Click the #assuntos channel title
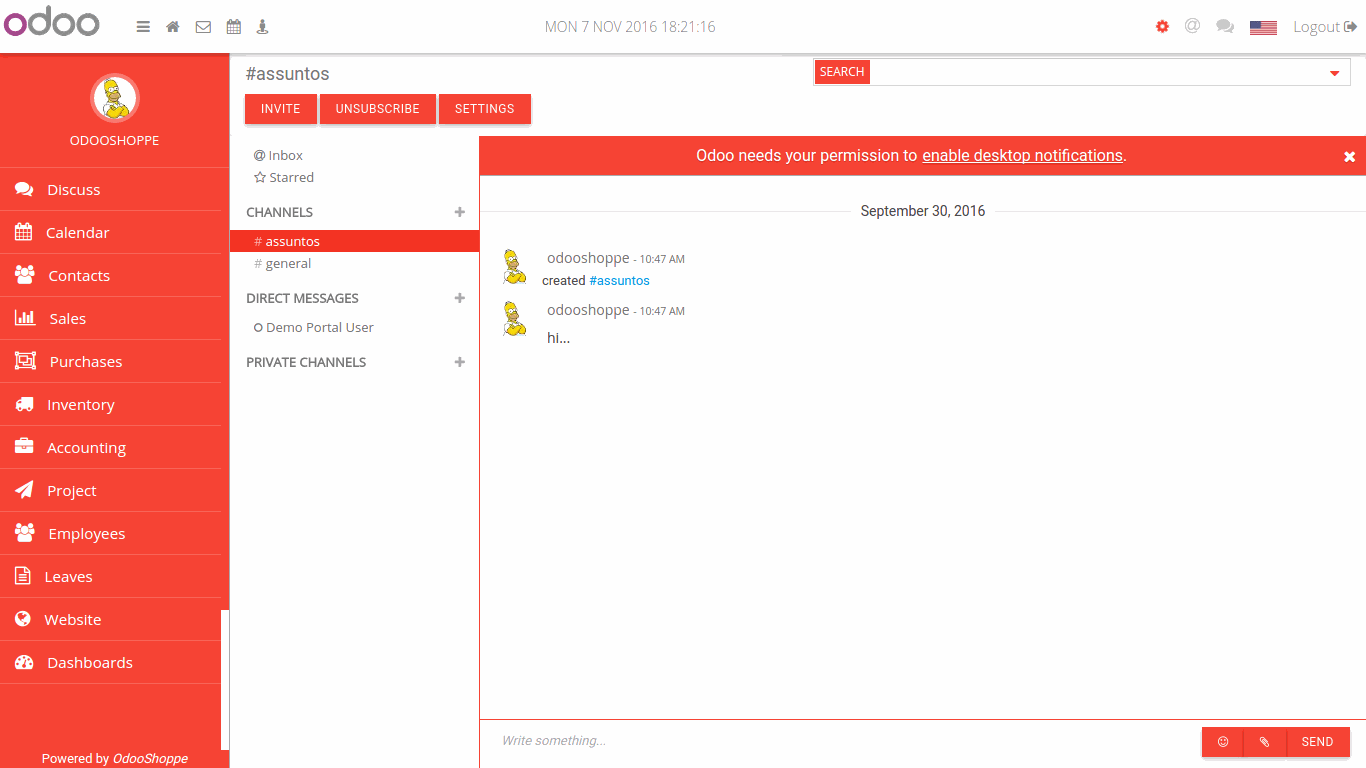1366x768 pixels. click(x=287, y=74)
